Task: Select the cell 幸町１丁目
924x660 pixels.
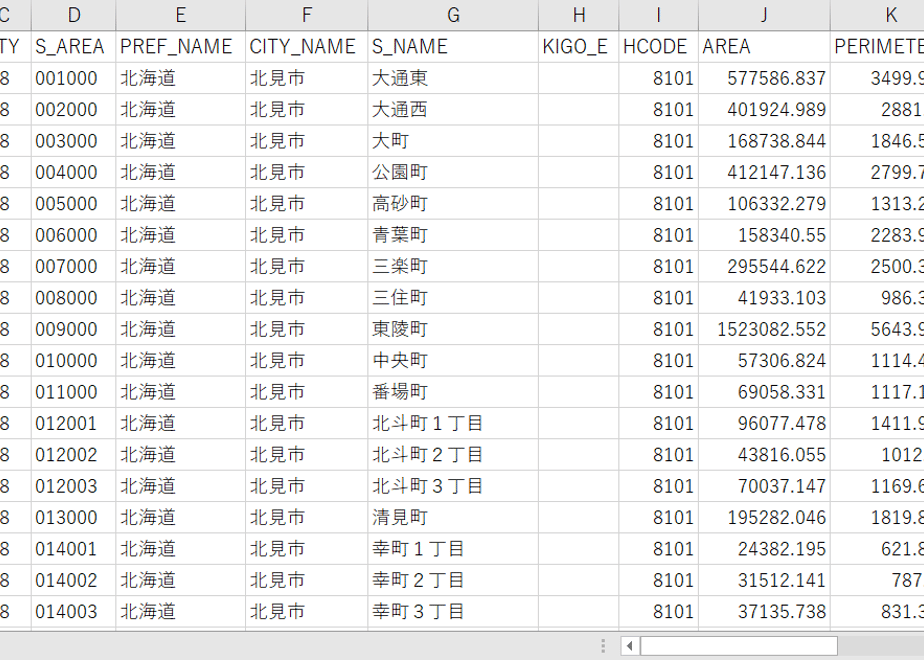Action: pyautogui.click(x=453, y=549)
